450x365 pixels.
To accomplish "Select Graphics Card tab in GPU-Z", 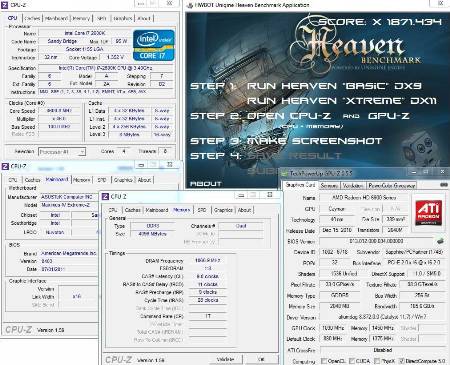I will 300,185.
